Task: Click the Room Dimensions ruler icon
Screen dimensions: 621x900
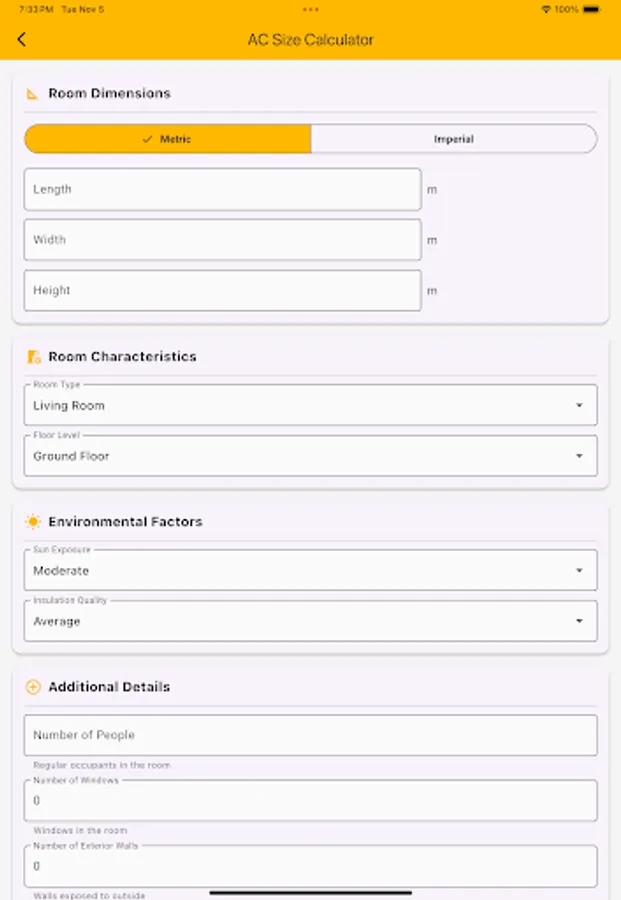Action: [x=33, y=94]
